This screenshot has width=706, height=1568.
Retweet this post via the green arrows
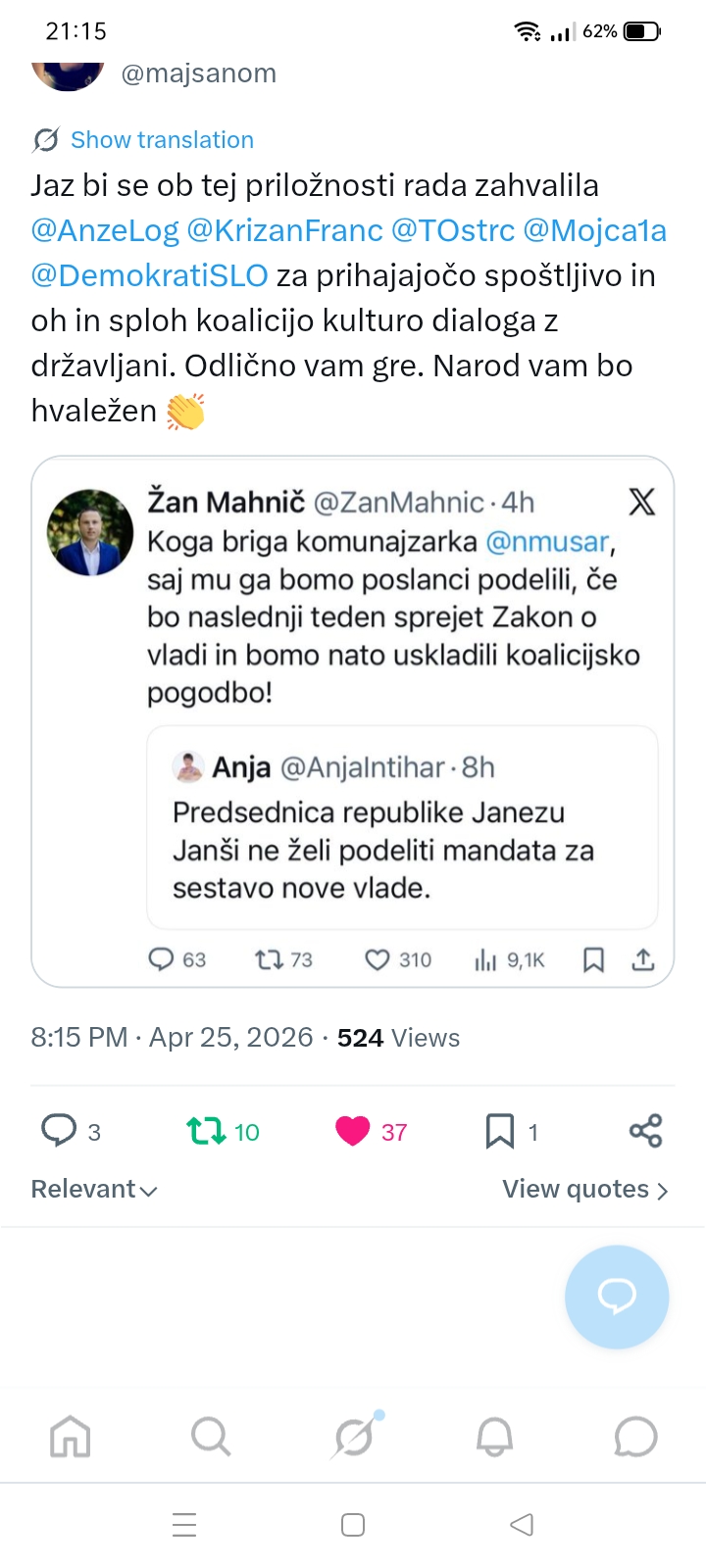(207, 1131)
